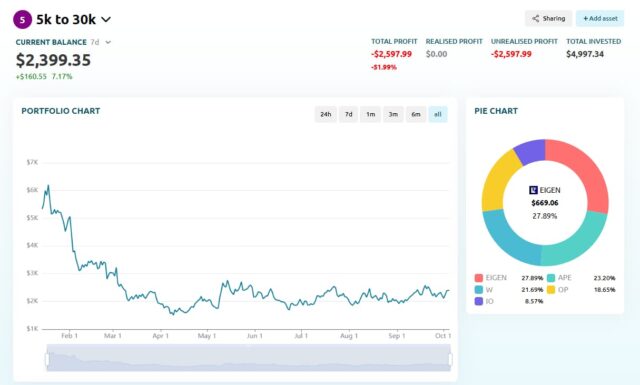Toggle W blue legend square
The height and width of the screenshot is (385, 640).
point(479,290)
